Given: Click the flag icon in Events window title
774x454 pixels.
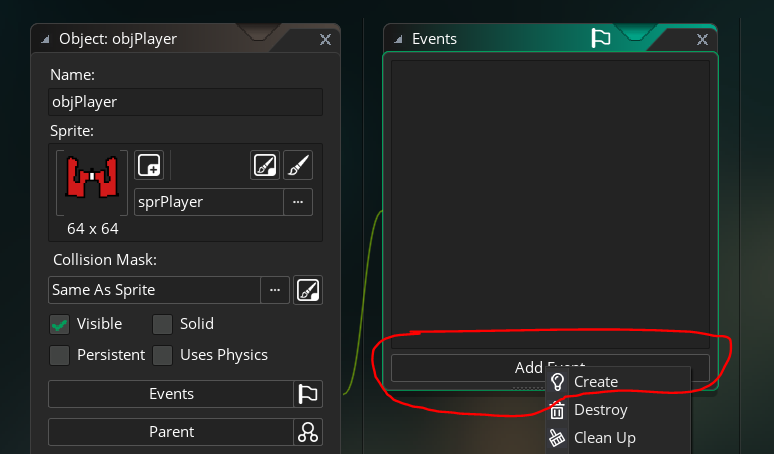Looking at the screenshot, I should (601, 38).
